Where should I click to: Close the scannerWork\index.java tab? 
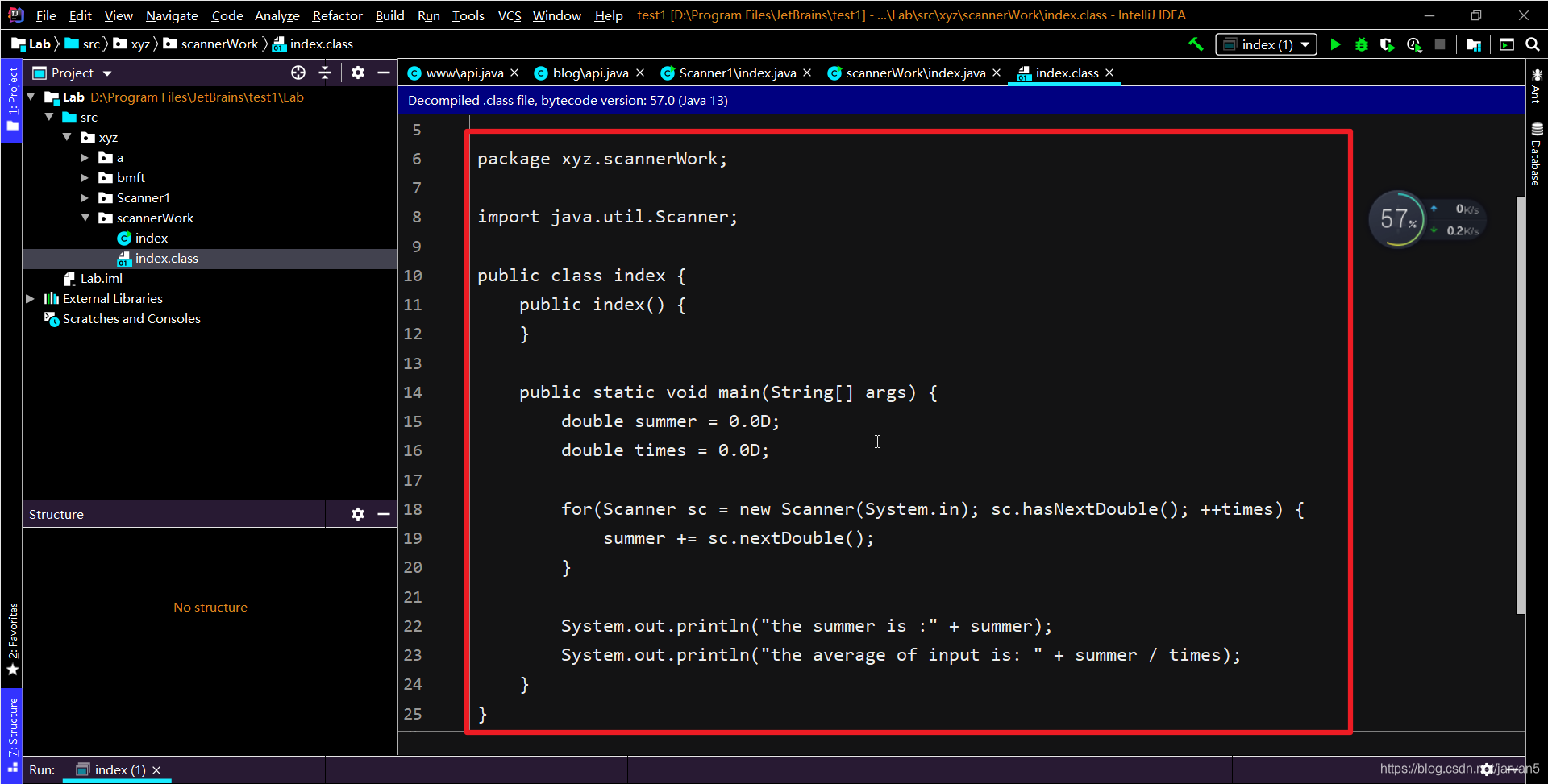pos(997,73)
